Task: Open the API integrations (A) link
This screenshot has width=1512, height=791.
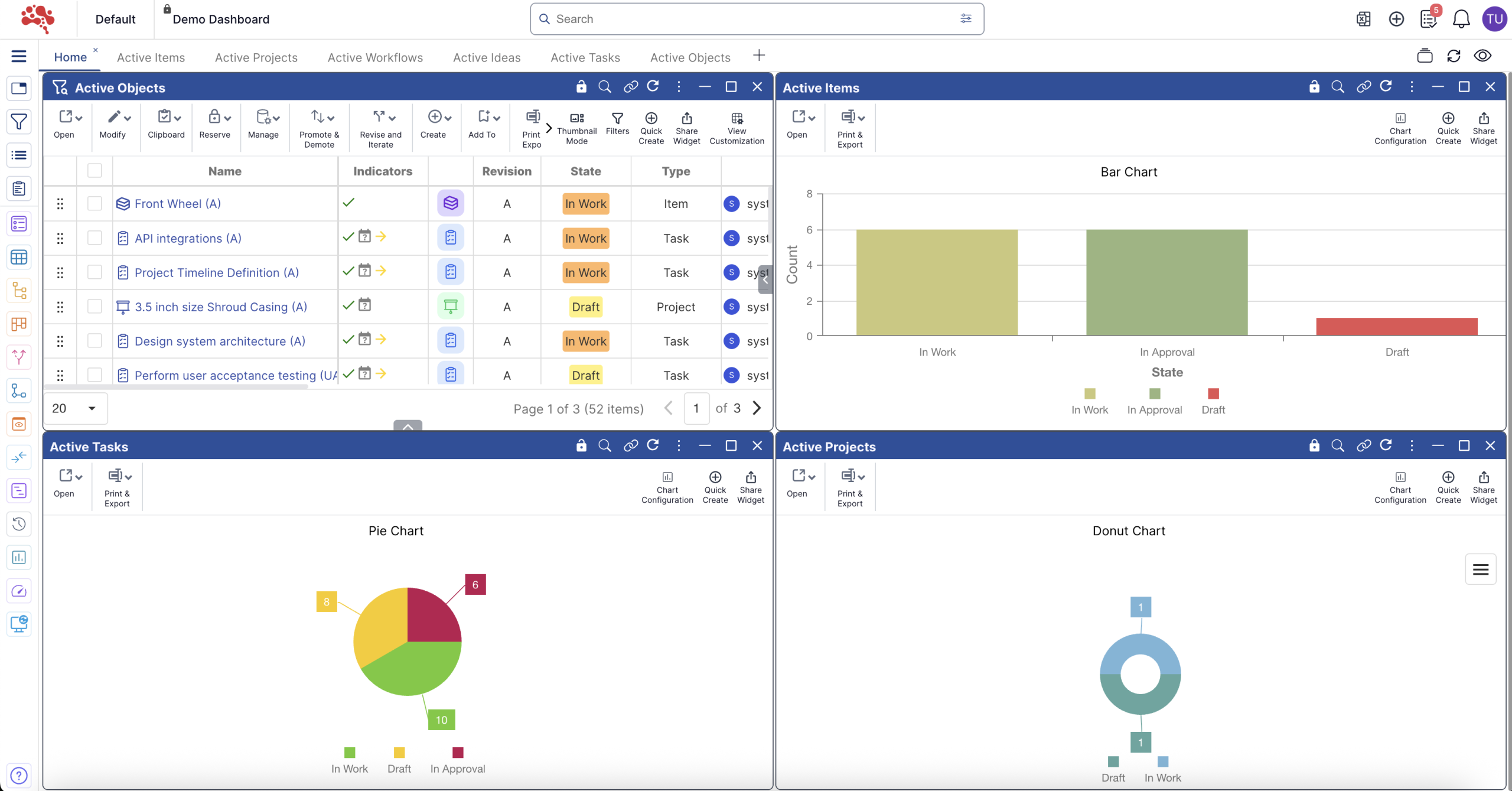Action: (x=188, y=238)
